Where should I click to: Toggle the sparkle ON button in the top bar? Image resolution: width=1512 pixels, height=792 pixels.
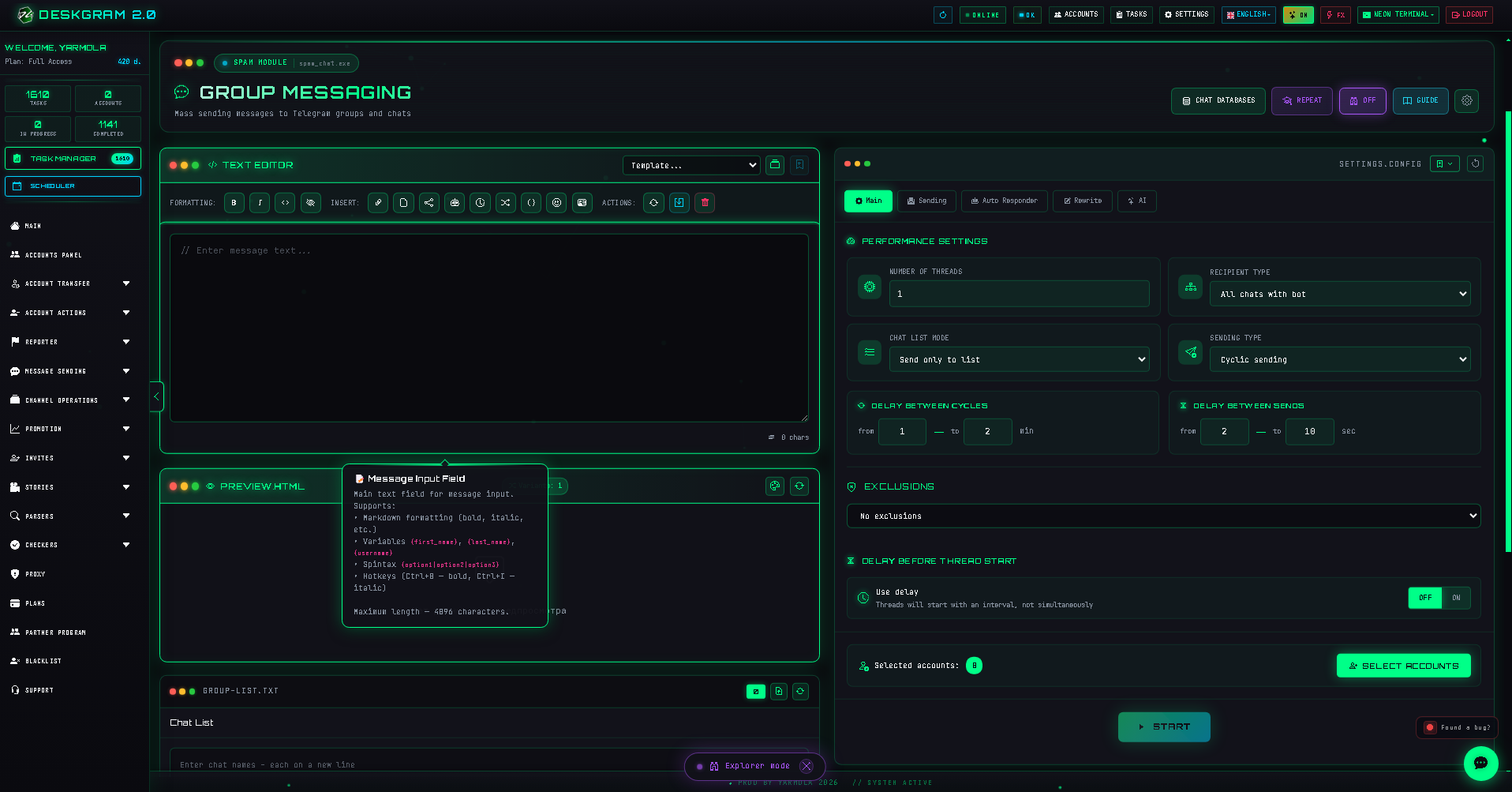point(1298,15)
